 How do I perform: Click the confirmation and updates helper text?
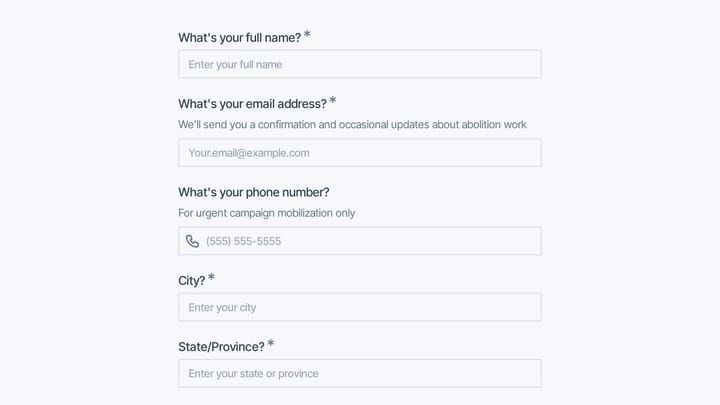[352, 124]
